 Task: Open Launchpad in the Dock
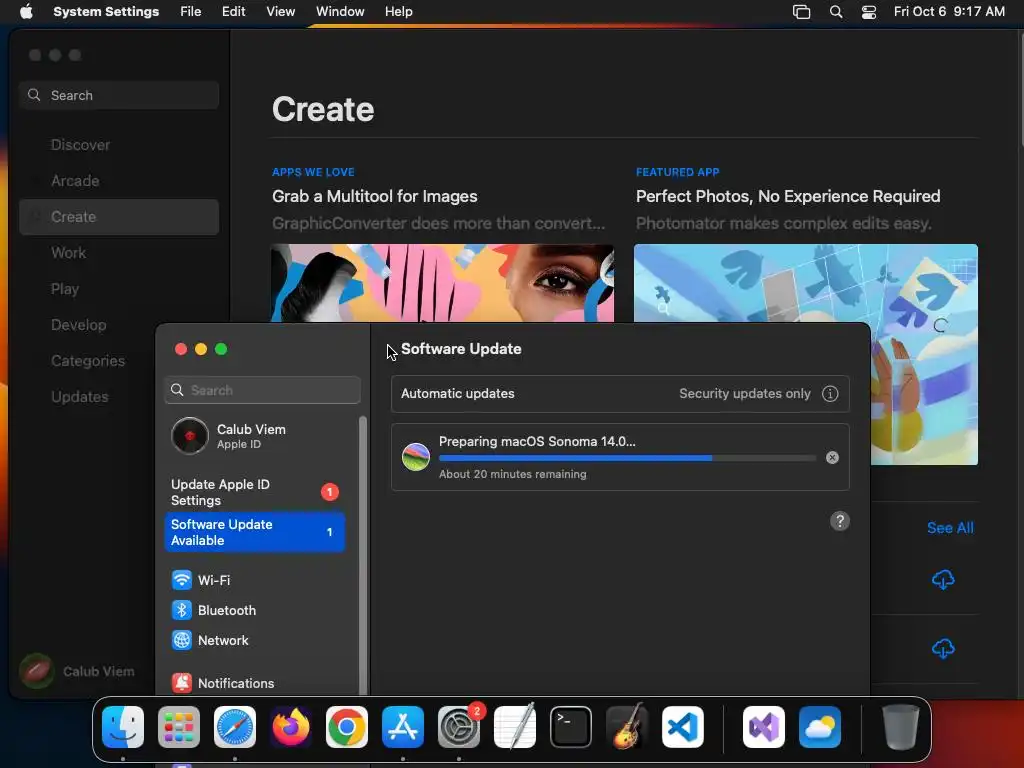[x=179, y=727]
